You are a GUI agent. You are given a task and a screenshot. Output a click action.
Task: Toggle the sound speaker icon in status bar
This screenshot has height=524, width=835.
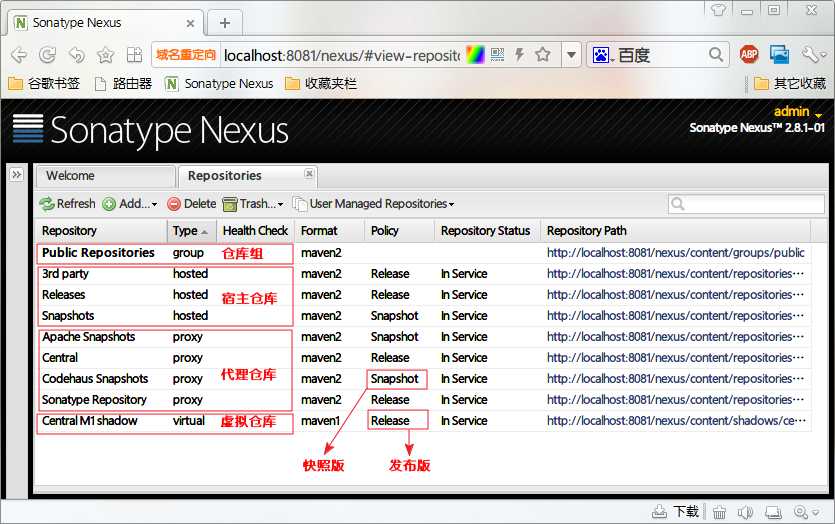pos(745,512)
